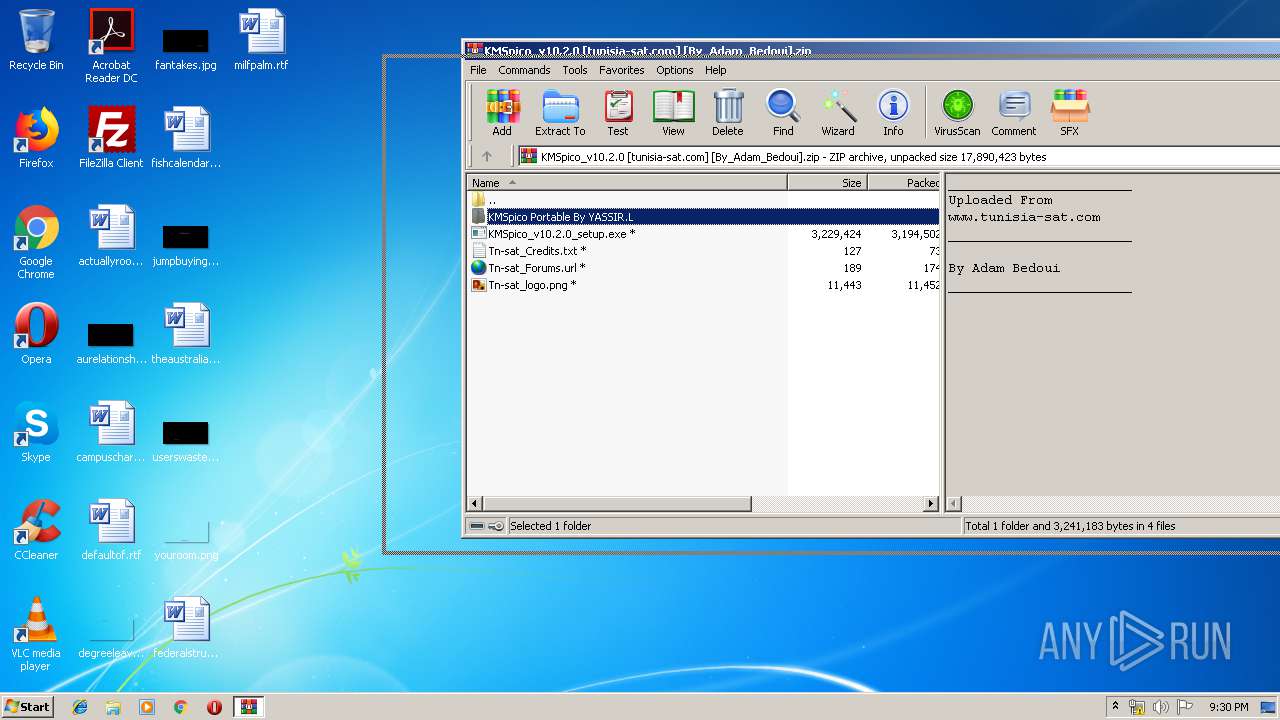Open CCleaner desktop shortcut

pos(36,530)
